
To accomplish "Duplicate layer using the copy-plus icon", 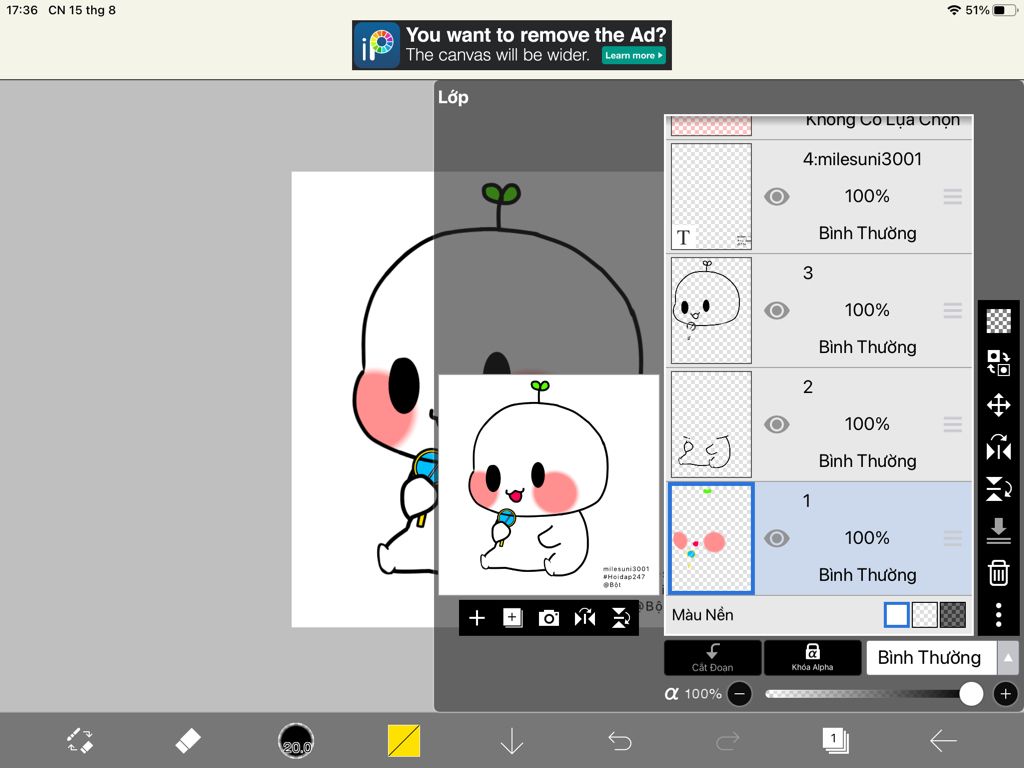I will tap(513, 618).
